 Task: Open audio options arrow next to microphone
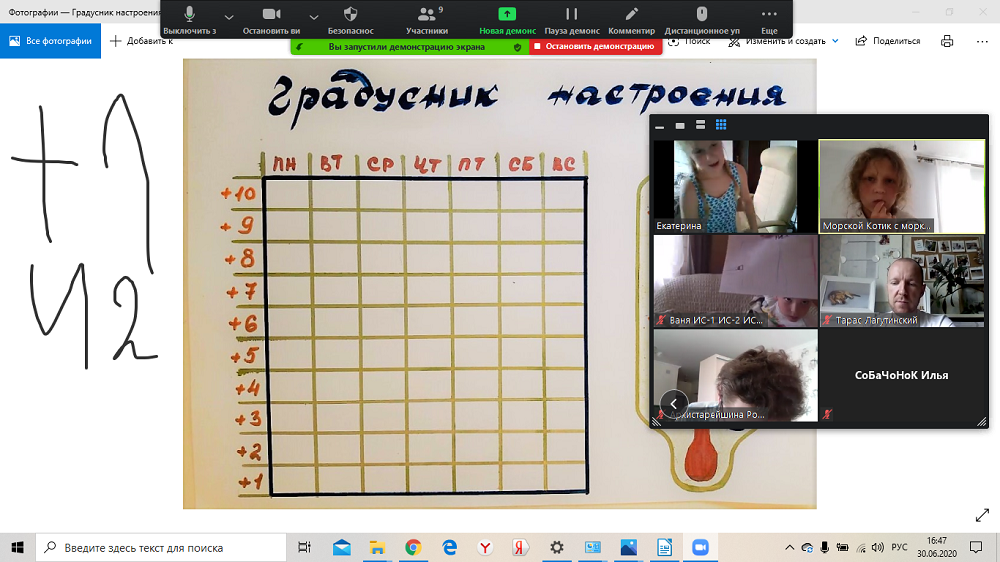click(x=228, y=17)
